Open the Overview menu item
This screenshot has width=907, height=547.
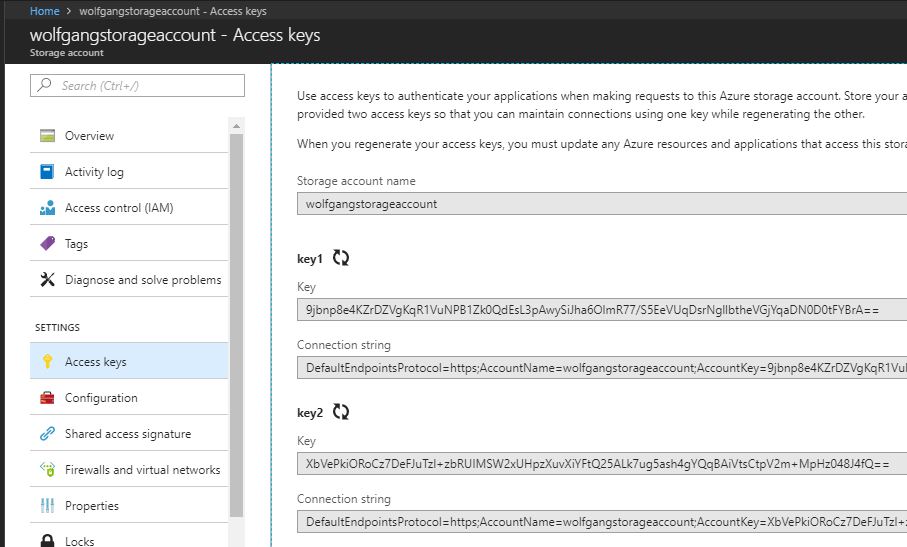point(129,136)
